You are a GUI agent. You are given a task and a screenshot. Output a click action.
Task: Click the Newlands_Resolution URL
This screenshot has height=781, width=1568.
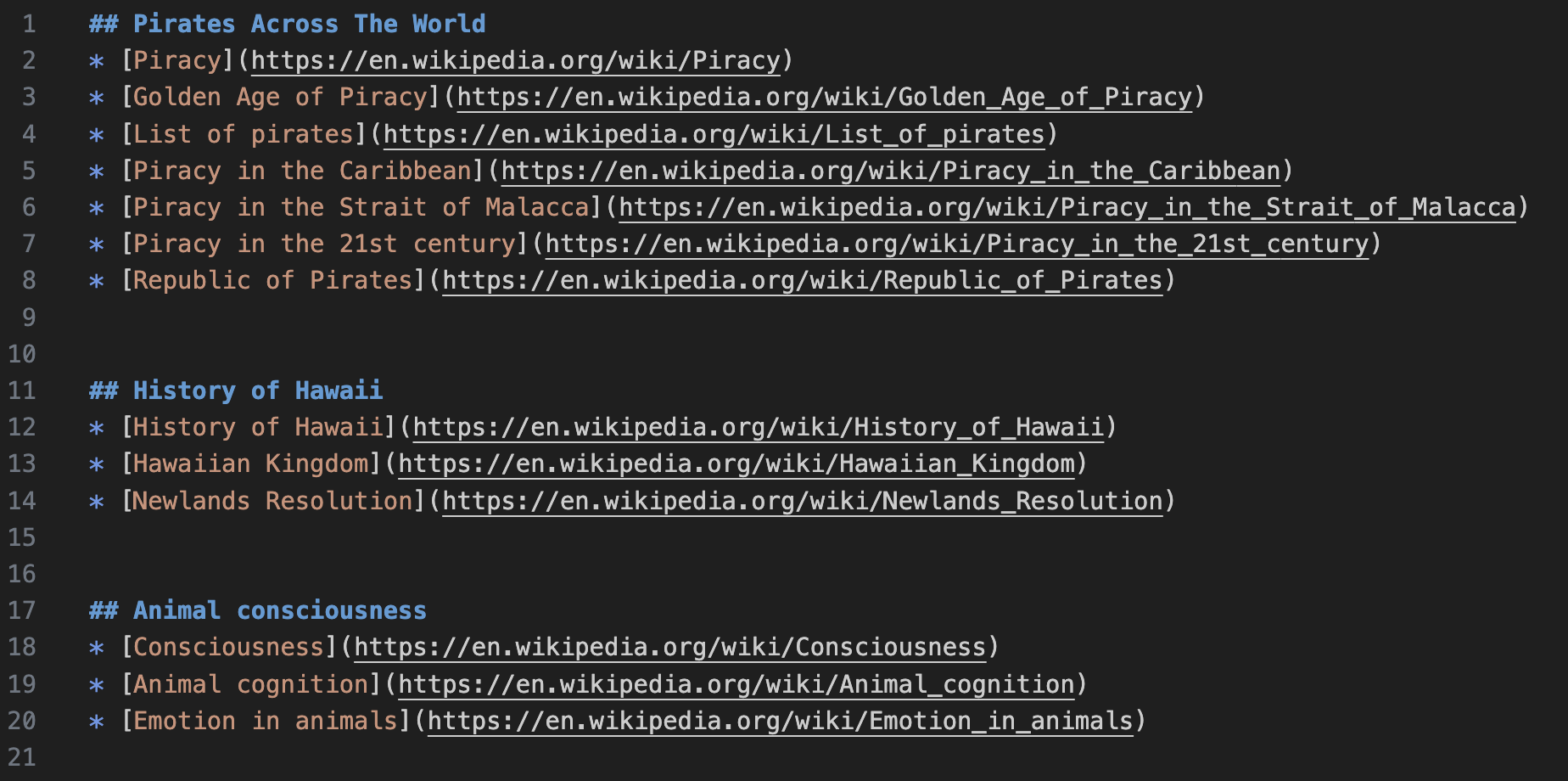pyautogui.click(x=802, y=501)
